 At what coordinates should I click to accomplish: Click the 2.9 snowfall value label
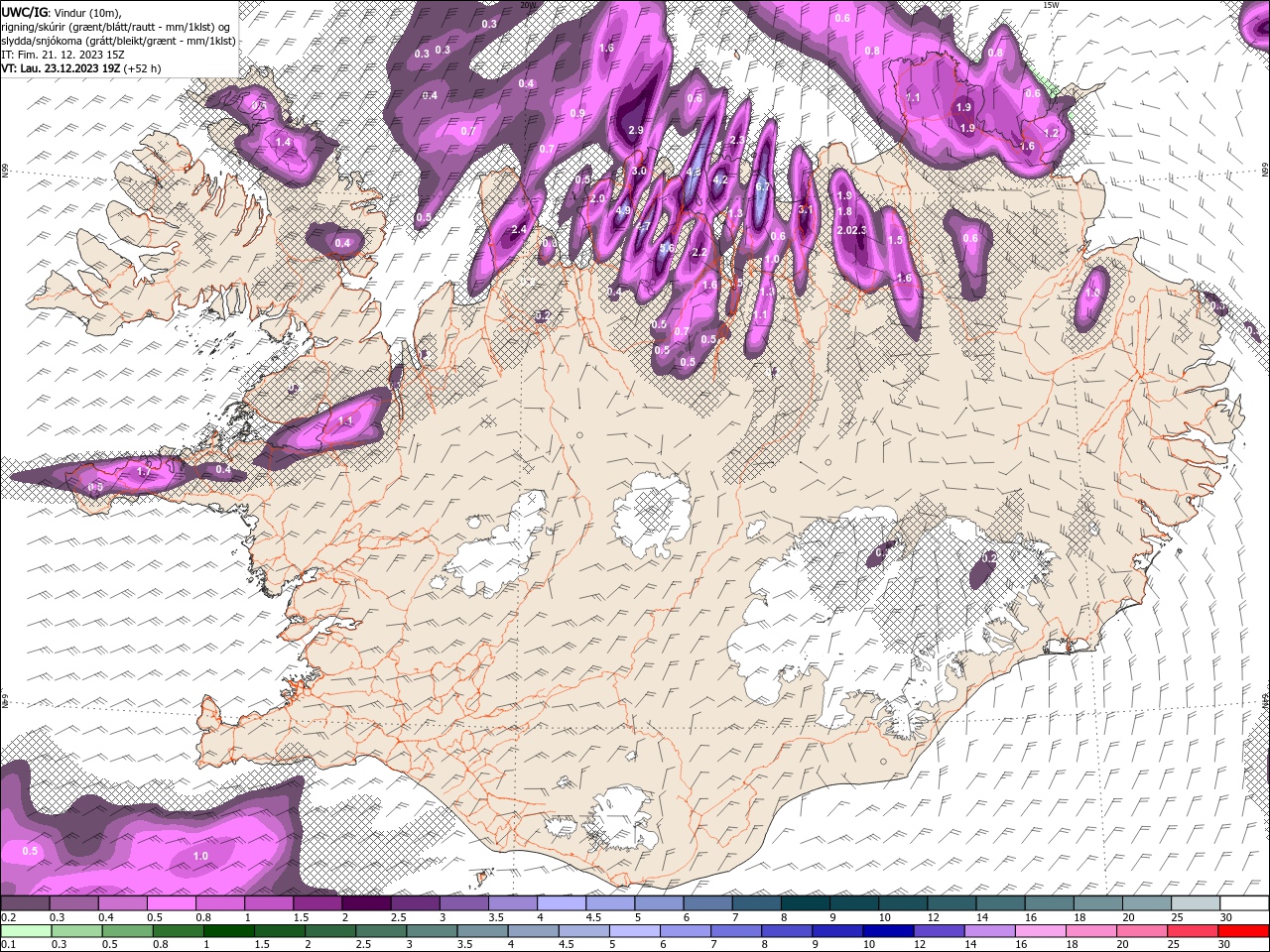(636, 130)
